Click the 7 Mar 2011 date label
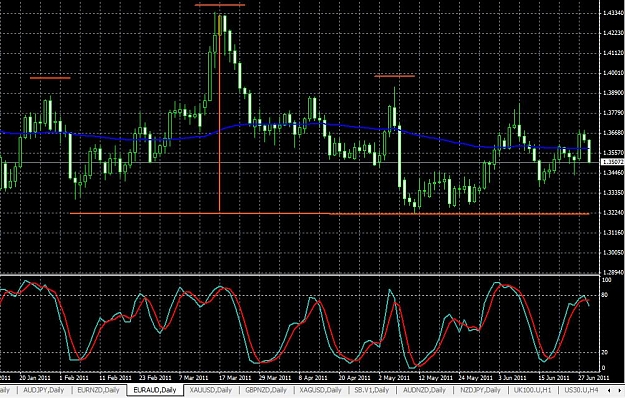The image size is (625, 398). pyautogui.click(x=193, y=377)
